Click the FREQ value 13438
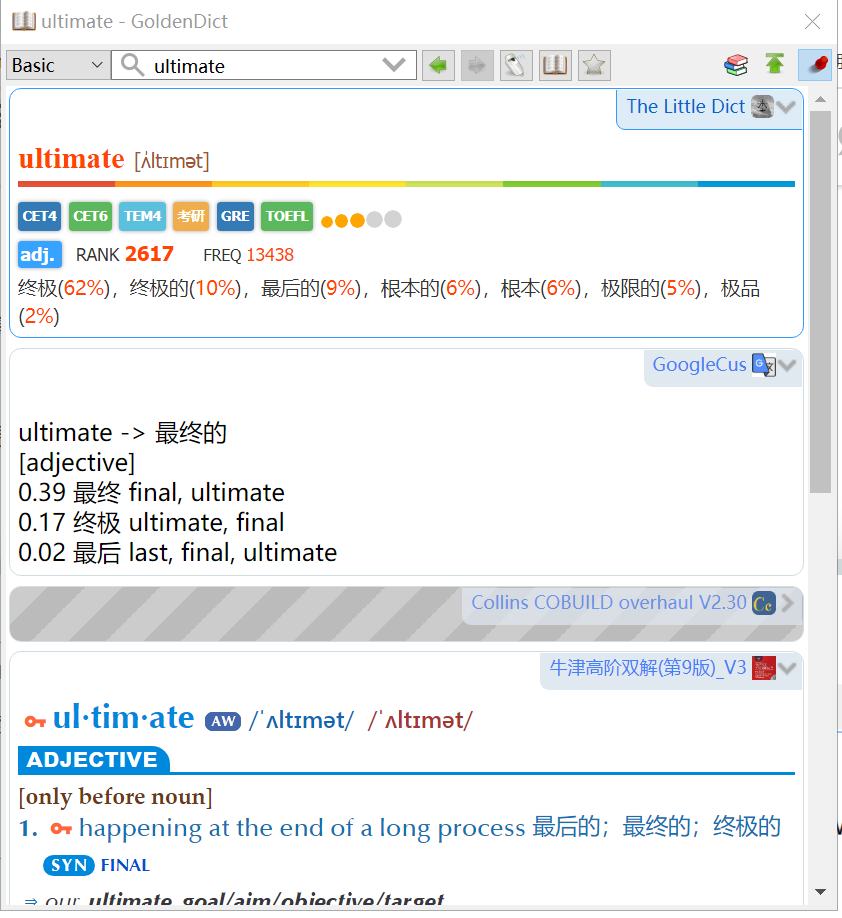 270,255
